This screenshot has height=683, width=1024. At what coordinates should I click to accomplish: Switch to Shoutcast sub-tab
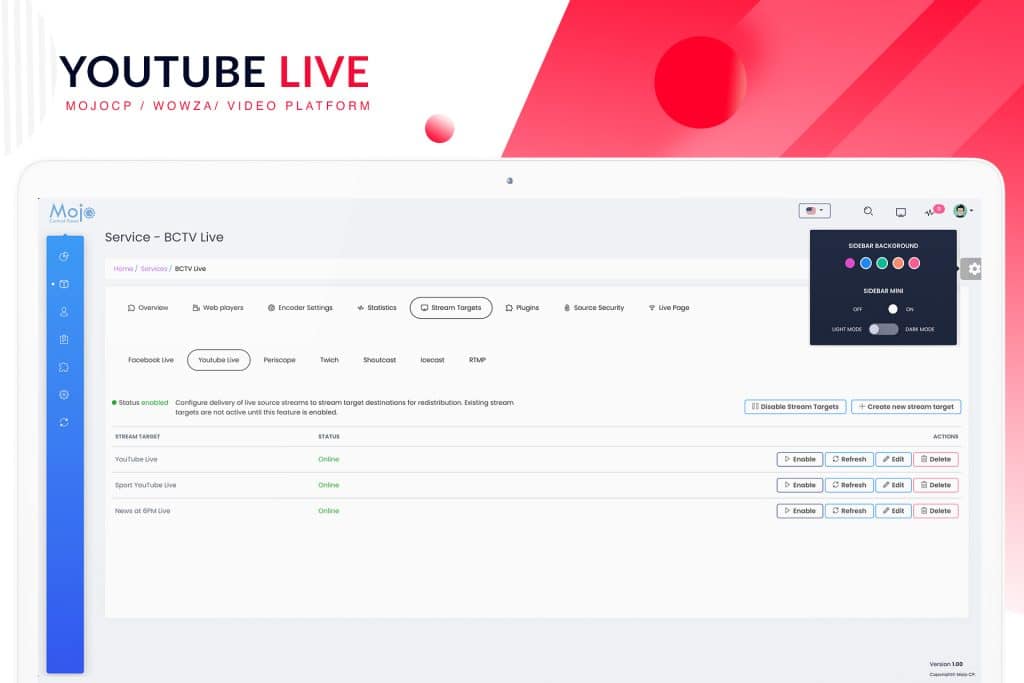coord(379,360)
